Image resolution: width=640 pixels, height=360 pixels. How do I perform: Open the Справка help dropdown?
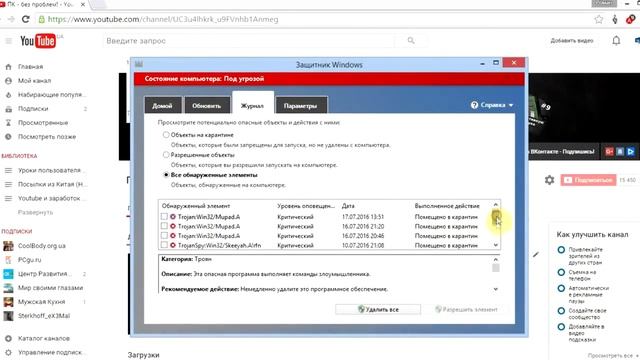492,105
